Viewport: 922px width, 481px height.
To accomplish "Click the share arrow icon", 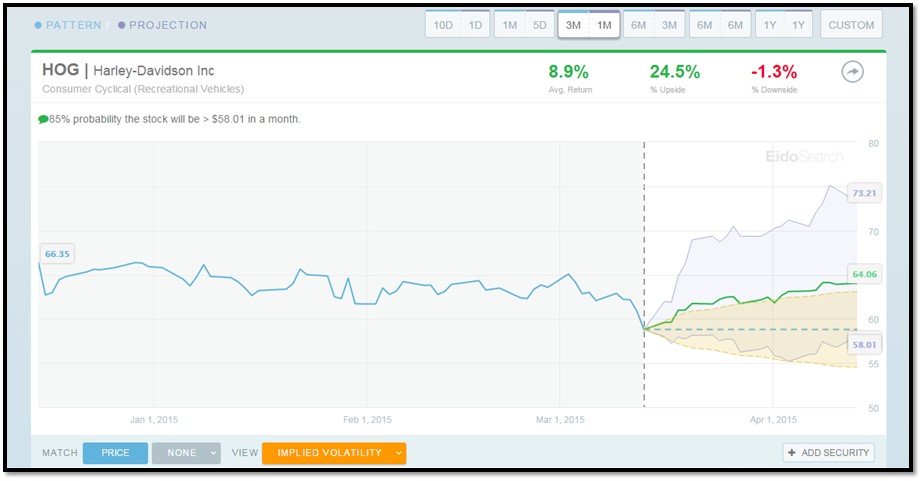I will (852, 72).
